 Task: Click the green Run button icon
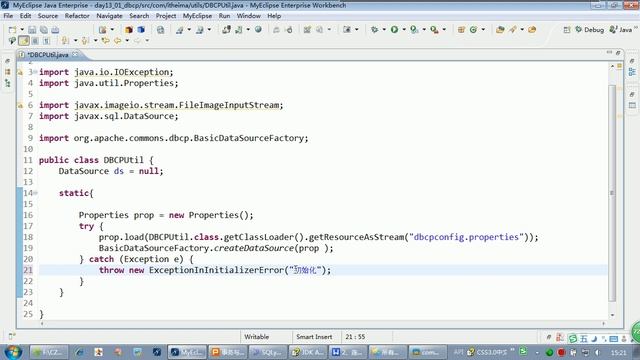pyautogui.click(x=394, y=30)
